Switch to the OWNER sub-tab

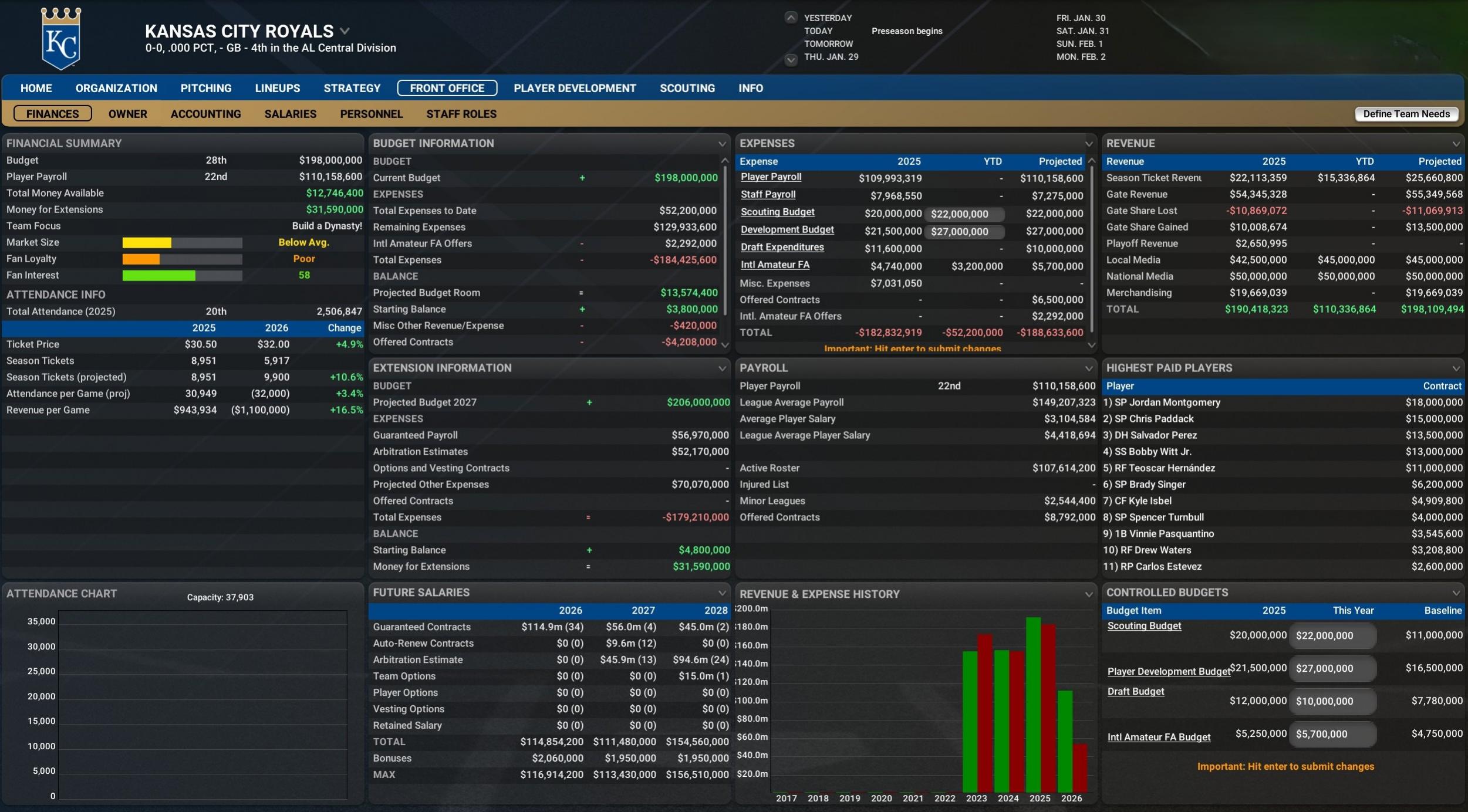(128, 114)
